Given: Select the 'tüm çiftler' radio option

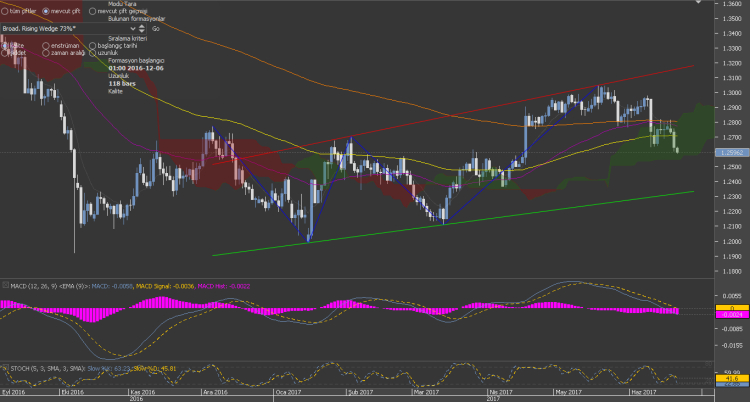Looking at the screenshot, I should click(5, 11).
